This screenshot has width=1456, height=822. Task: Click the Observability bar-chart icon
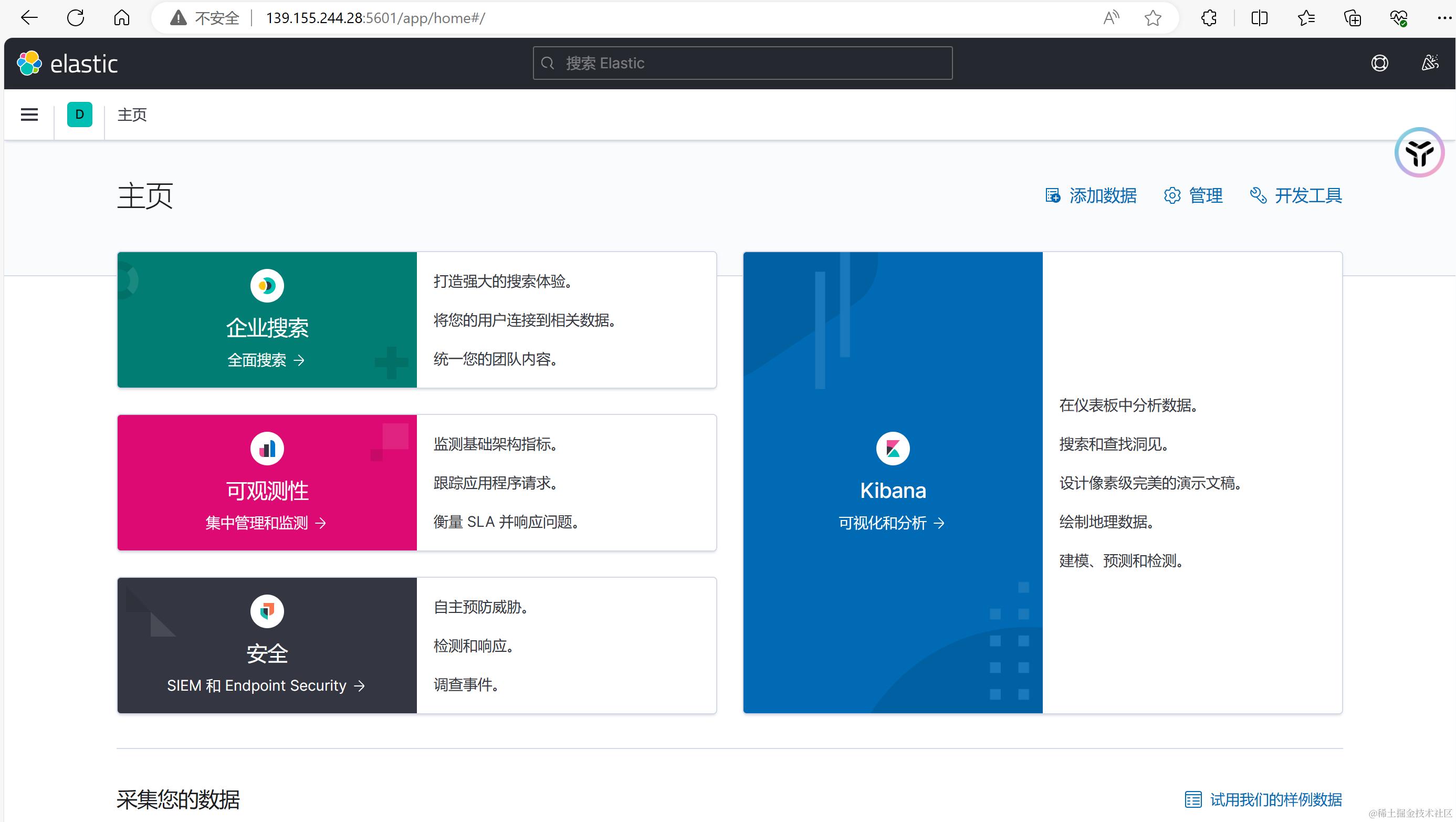267,449
